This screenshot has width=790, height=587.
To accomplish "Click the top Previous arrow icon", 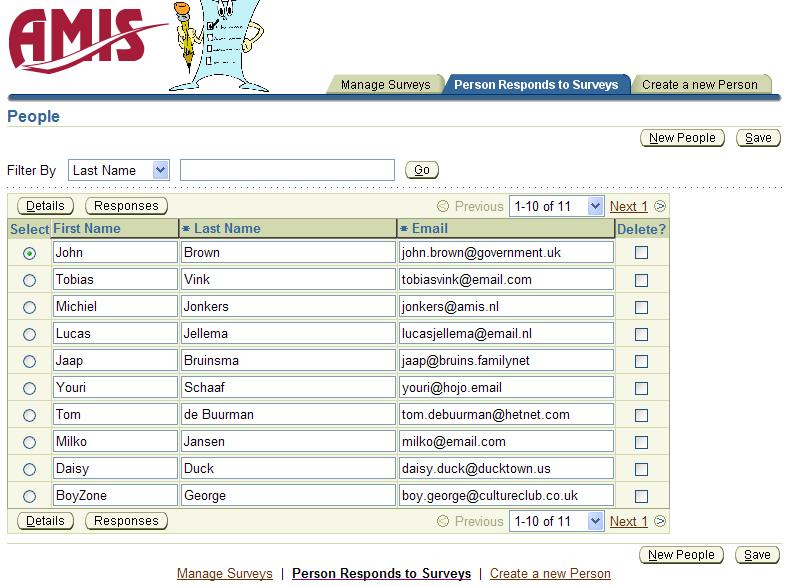I will point(443,207).
